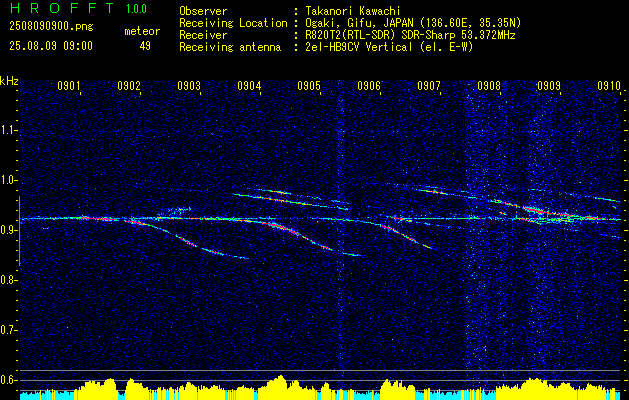
Task: Click the 0910 time marker
Action: [x=609, y=86]
